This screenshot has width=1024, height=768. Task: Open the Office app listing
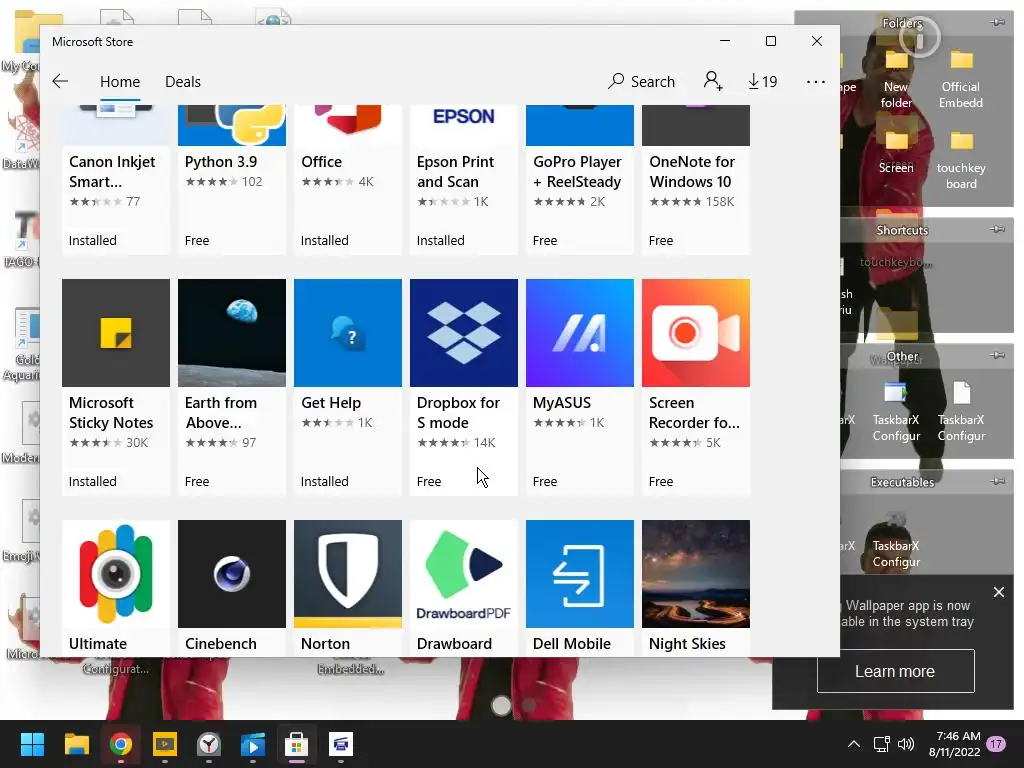(347, 180)
